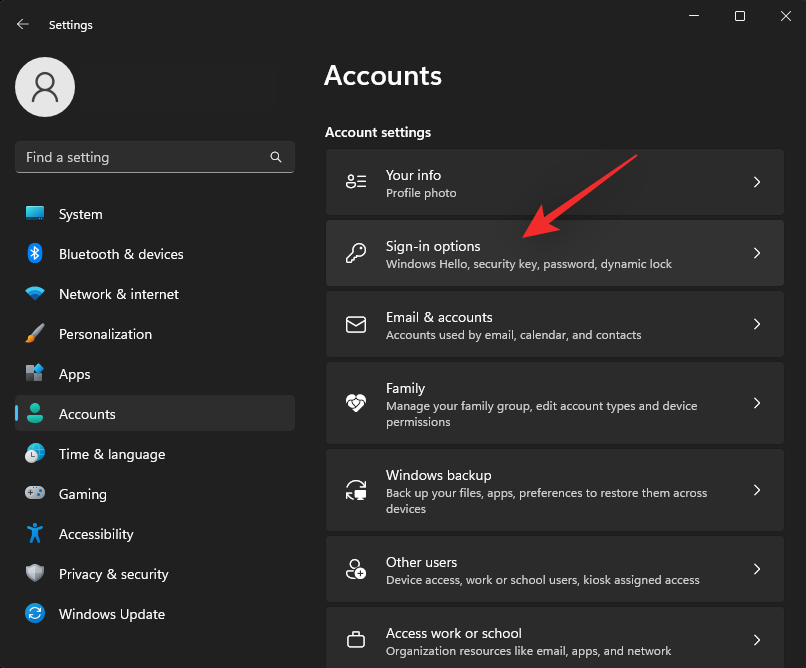Image resolution: width=806 pixels, height=668 pixels.
Task: Expand the Your info chevron
Action: (x=757, y=182)
